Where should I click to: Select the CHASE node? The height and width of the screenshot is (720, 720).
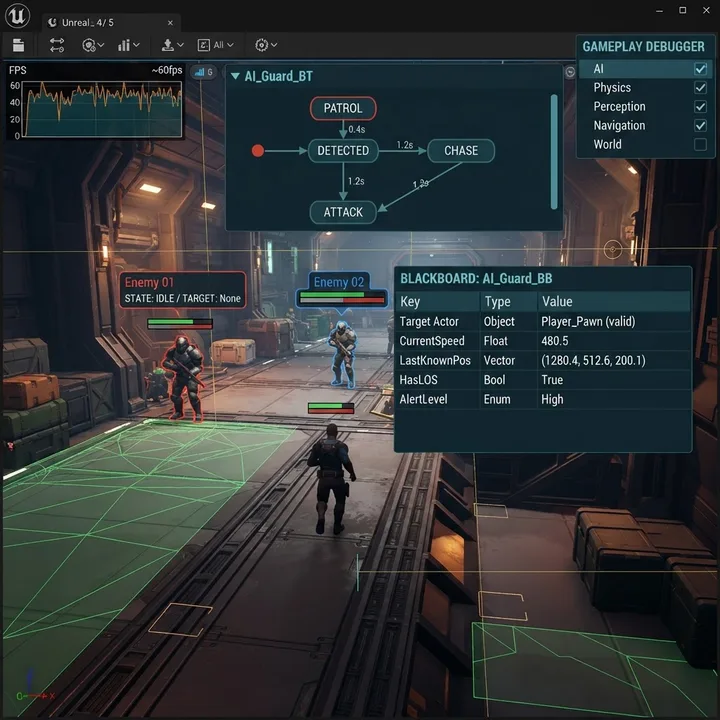(461, 151)
